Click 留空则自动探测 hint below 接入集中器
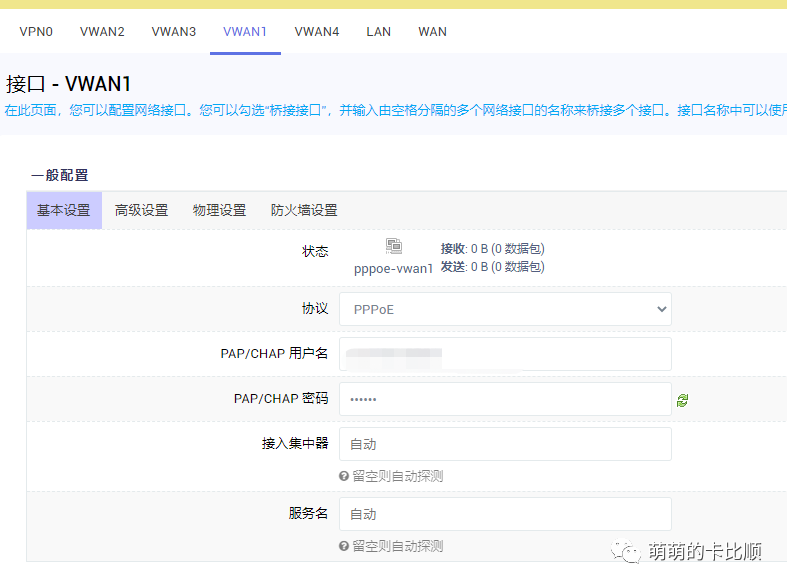787x586 pixels. pos(398,476)
